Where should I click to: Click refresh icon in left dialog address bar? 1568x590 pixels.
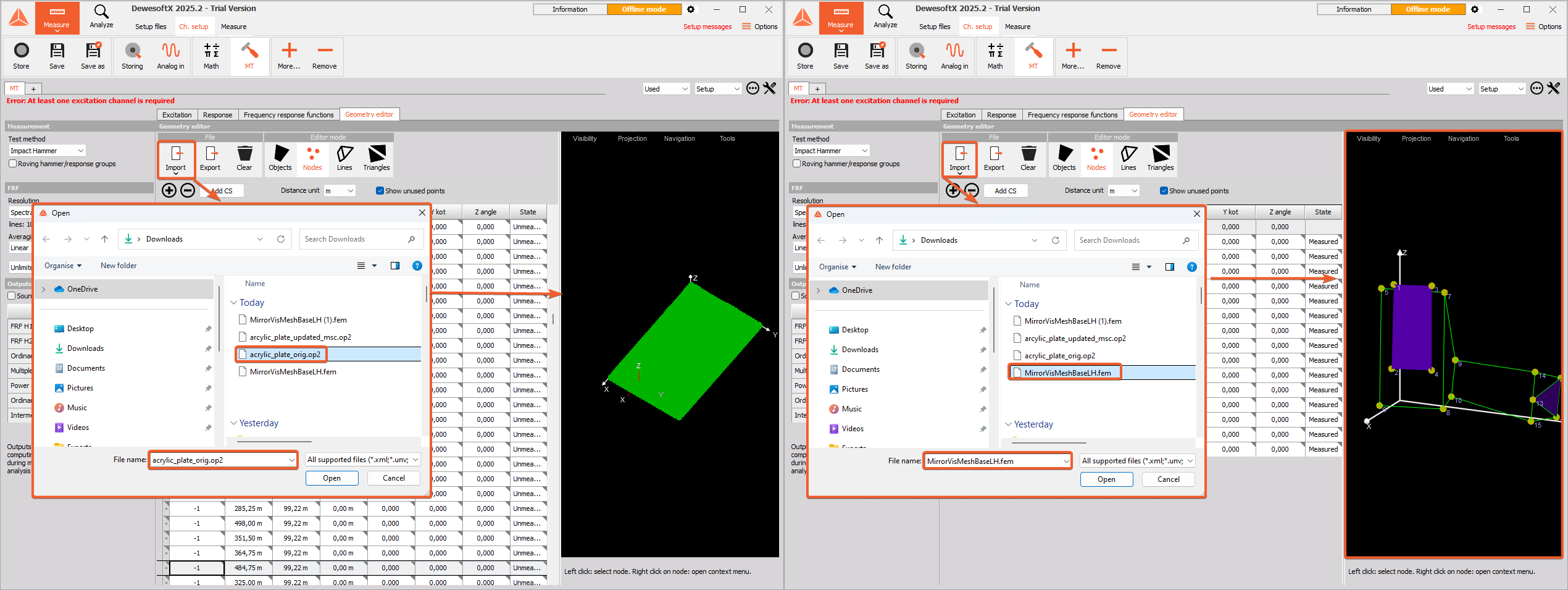281,239
